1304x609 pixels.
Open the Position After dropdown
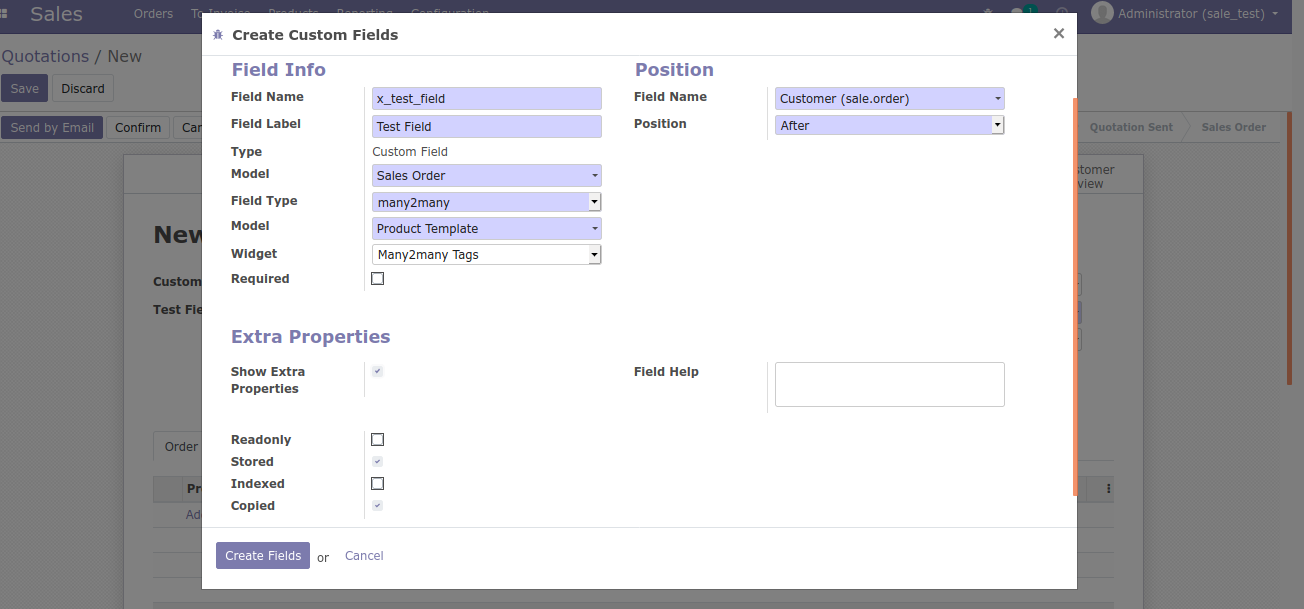coord(889,125)
